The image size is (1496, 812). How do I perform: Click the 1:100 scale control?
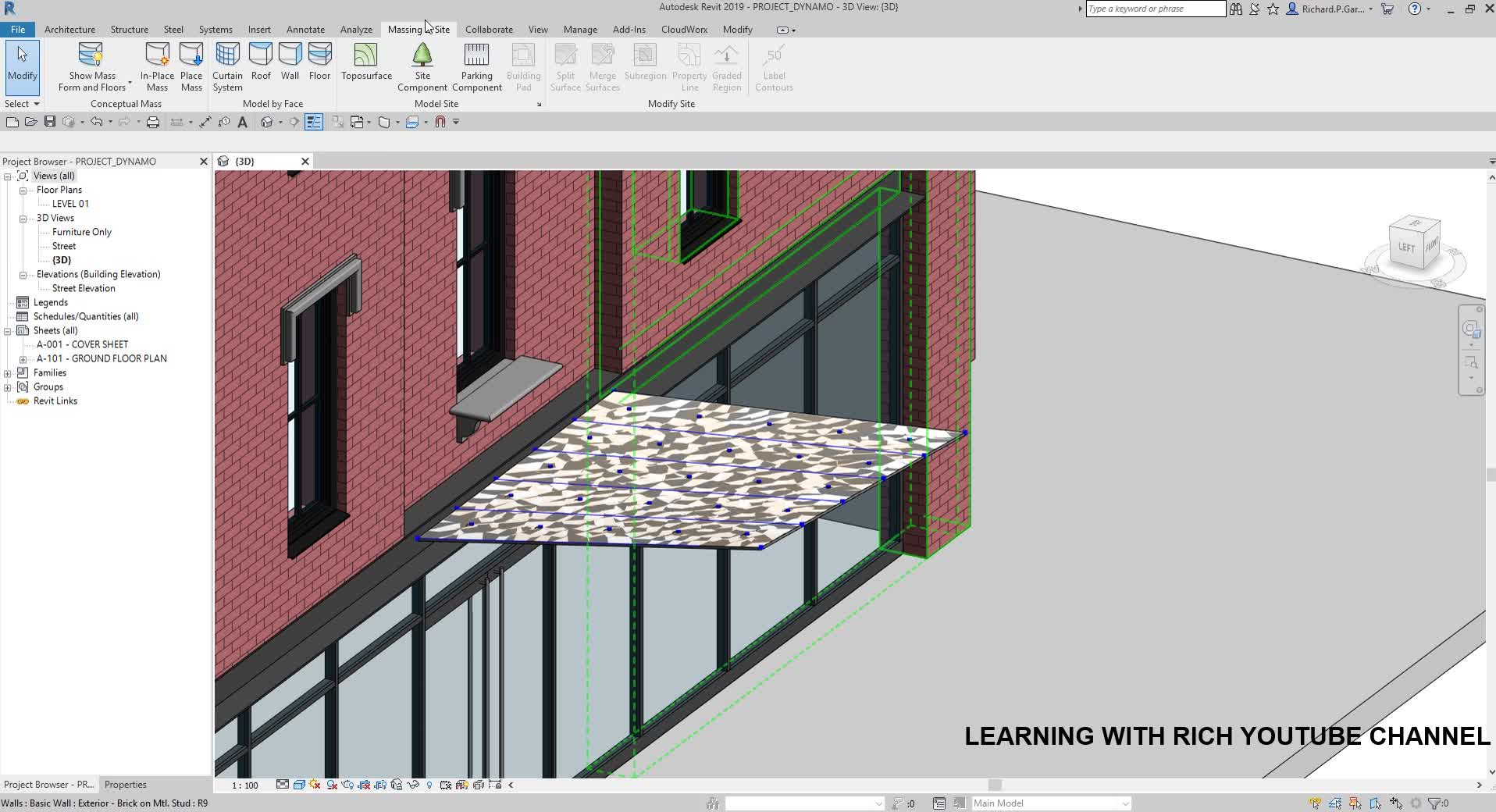(x=243, y=785)
